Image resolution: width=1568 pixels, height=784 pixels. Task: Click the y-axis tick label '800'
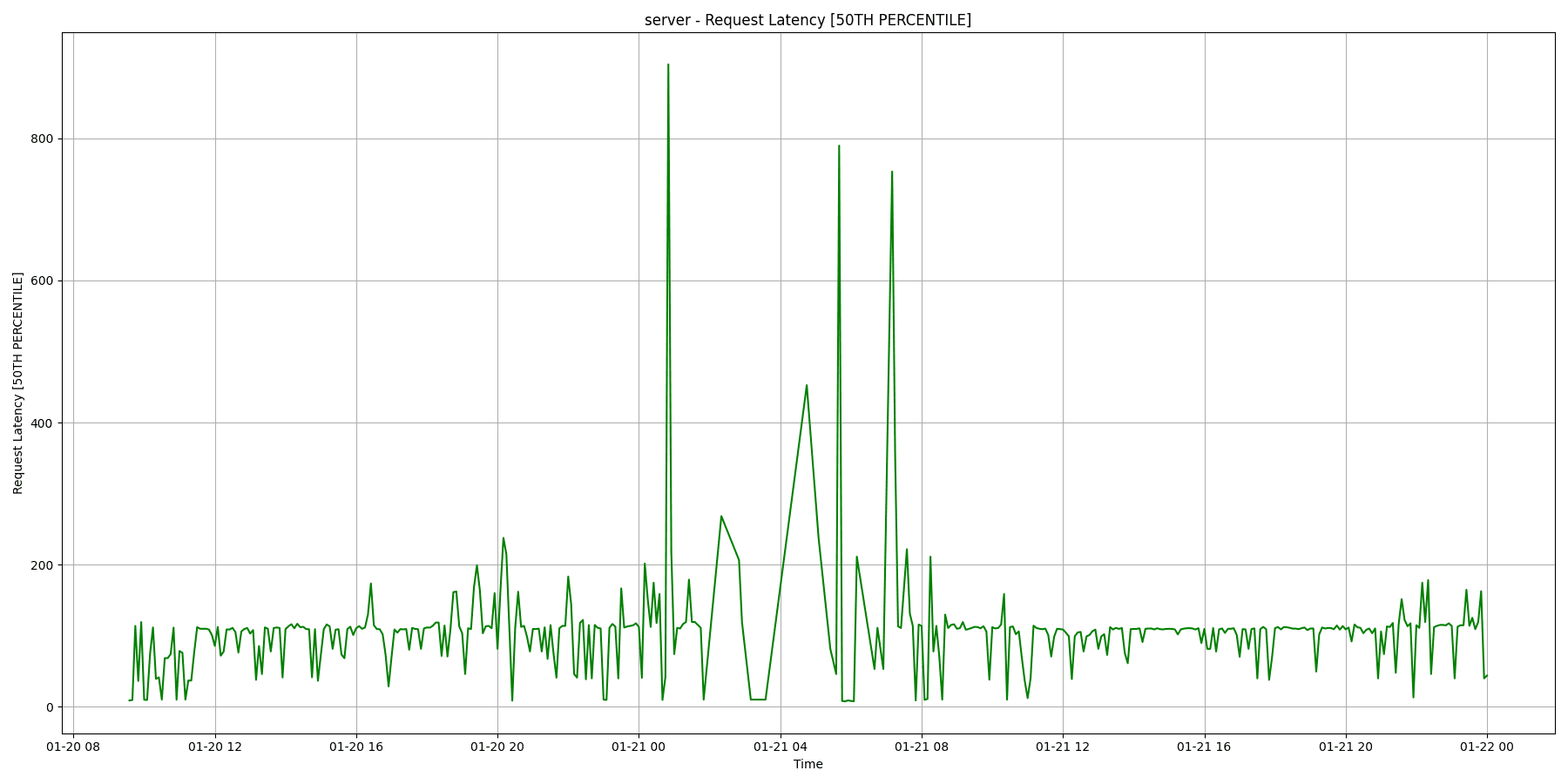coord(43,139)
